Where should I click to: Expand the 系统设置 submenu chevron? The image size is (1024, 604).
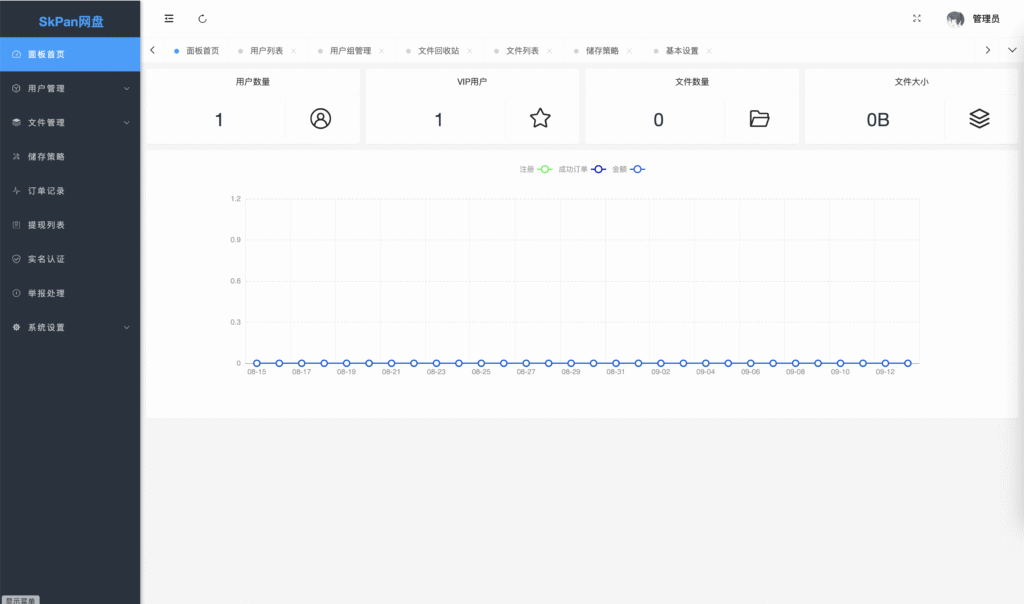pyautogui.click(x=127, y=327)
